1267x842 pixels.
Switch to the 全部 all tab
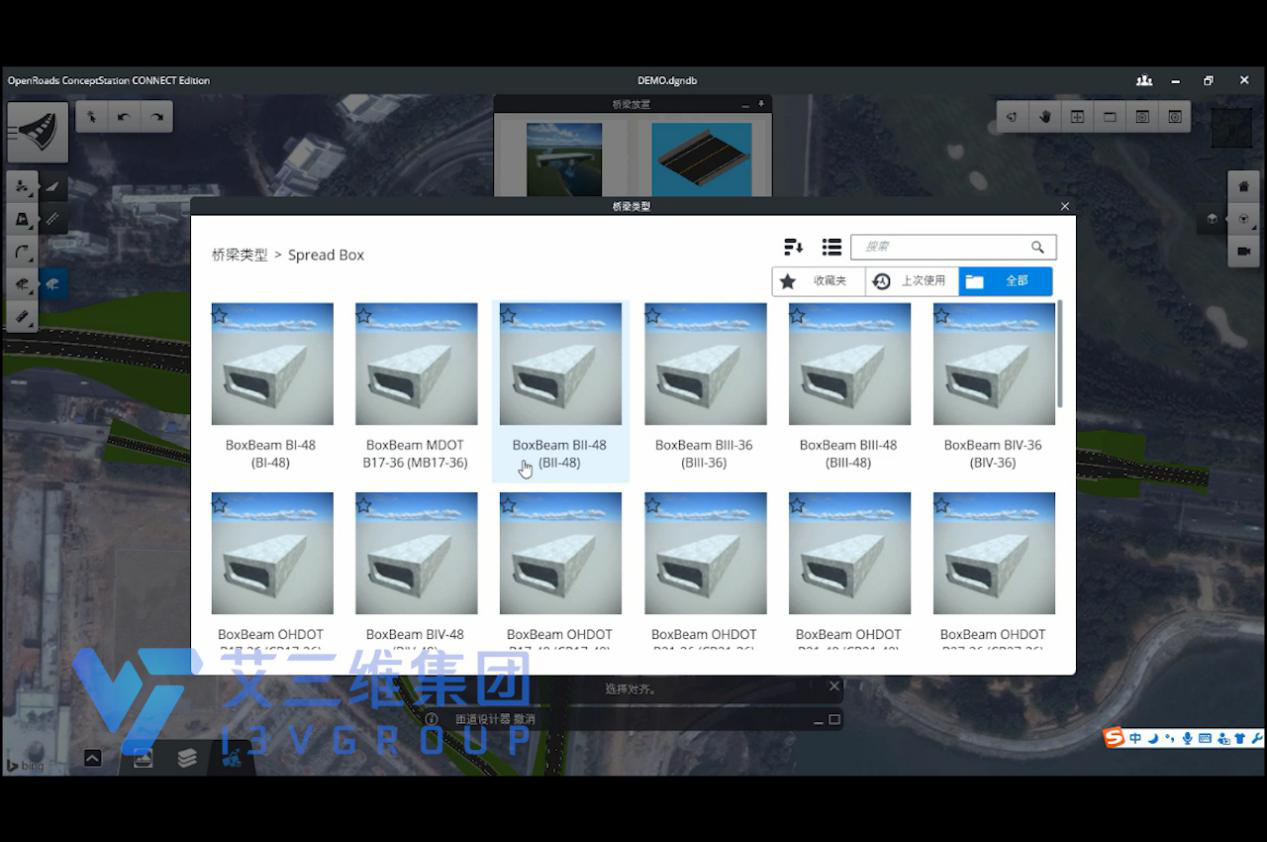pyautogui.click(x=1005, y=281)
